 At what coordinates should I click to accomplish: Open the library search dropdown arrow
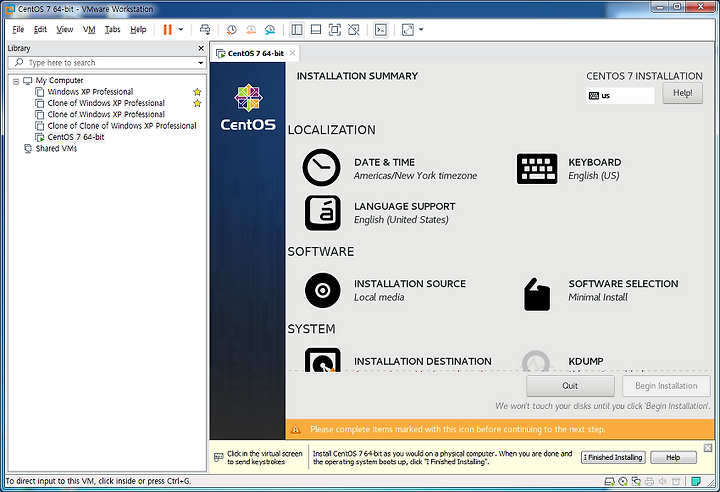click(x=201, y=62)
